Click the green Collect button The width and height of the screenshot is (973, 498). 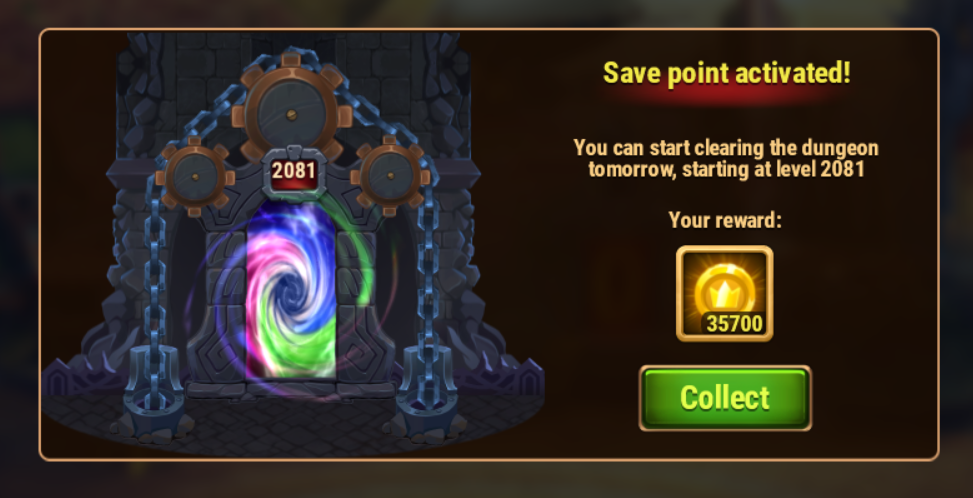725,398
